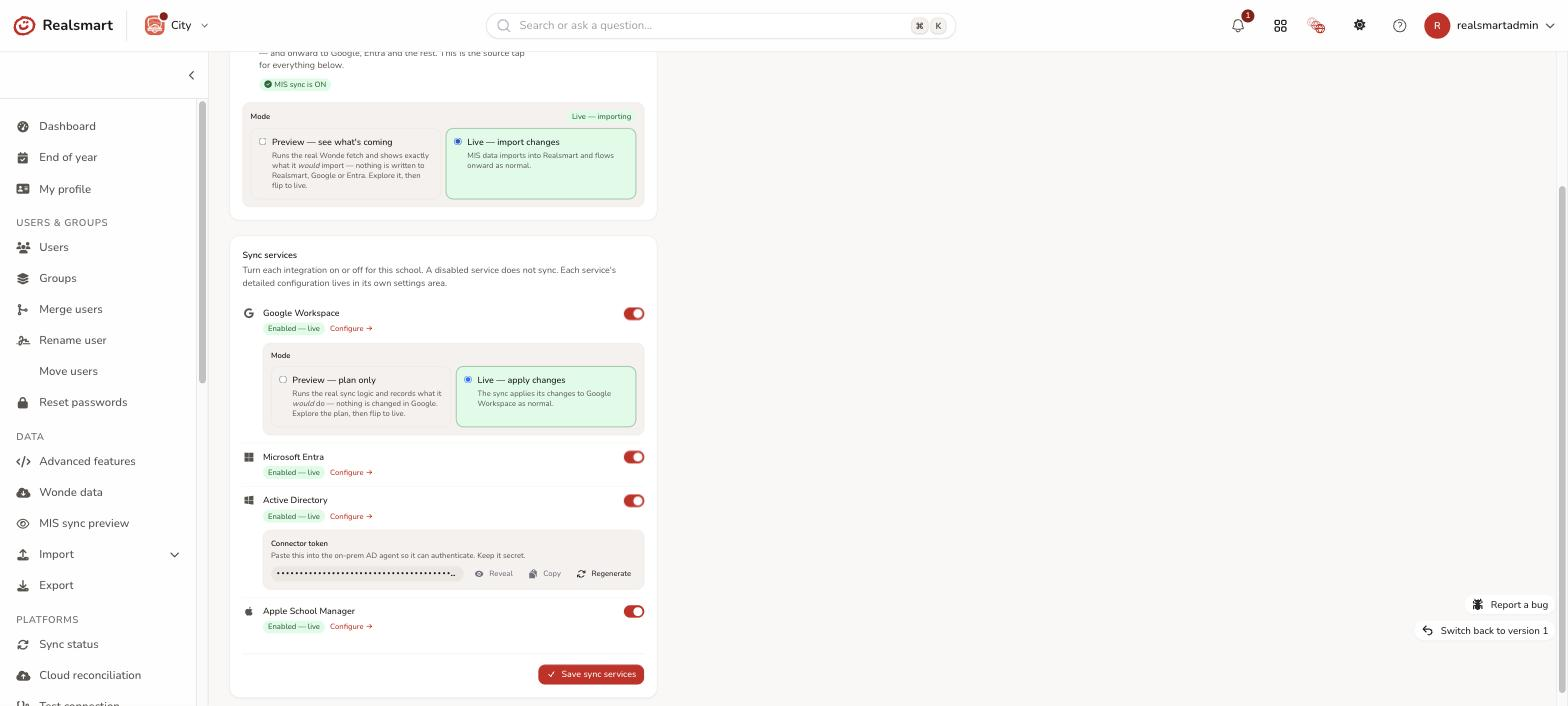Click the Rename user icon
The height and width of the screenshot is (706, 1568).
23,340
